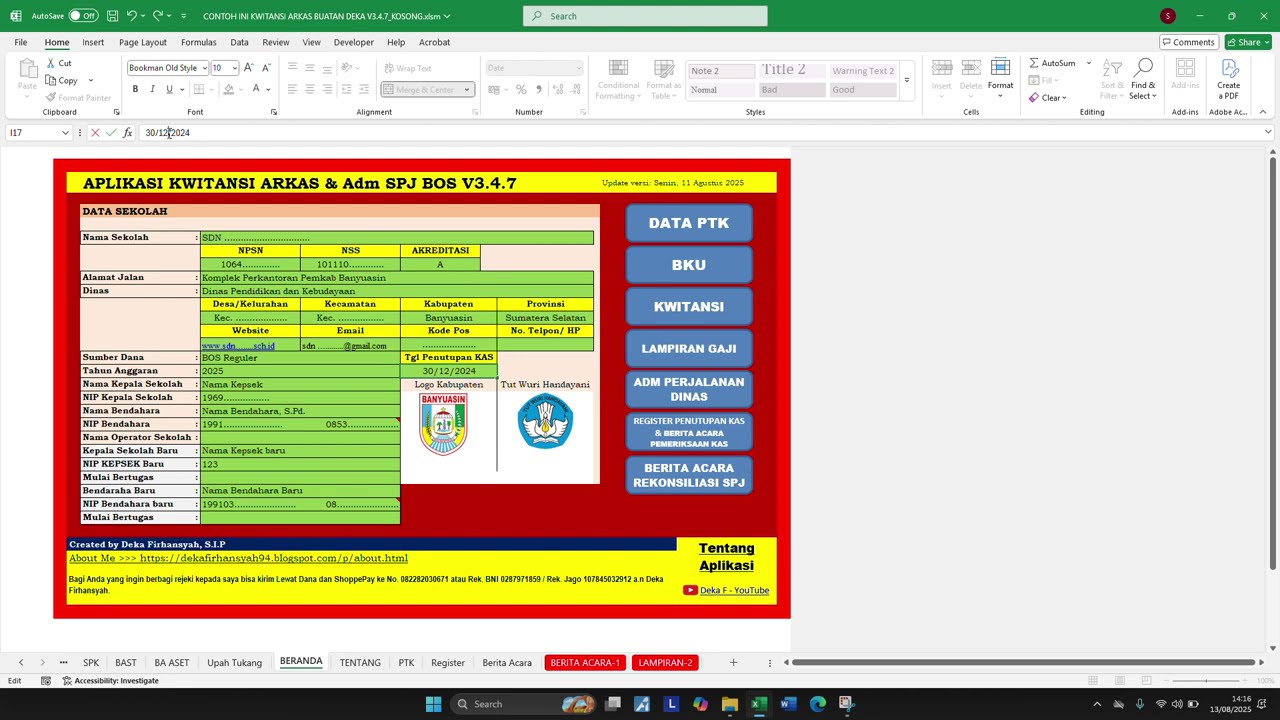Click the Tentang Aplikasi link
The image size is (1280, 720).
click(x=726, y=557)
